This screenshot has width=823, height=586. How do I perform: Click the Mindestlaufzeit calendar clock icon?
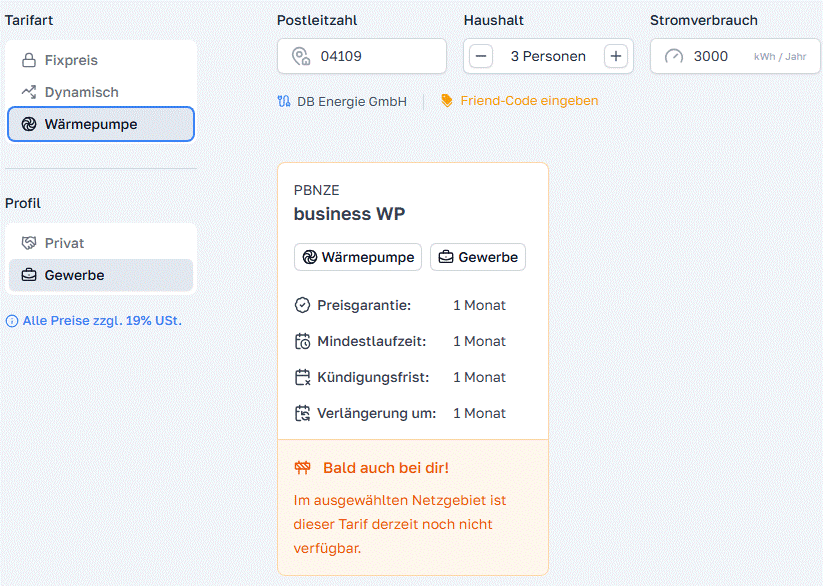(303, 341)
